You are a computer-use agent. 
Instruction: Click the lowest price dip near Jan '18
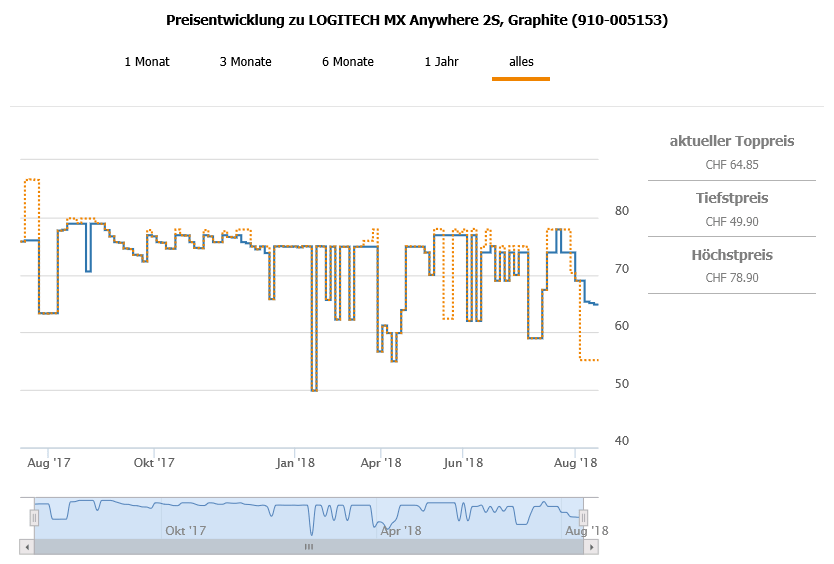point(314,389)
